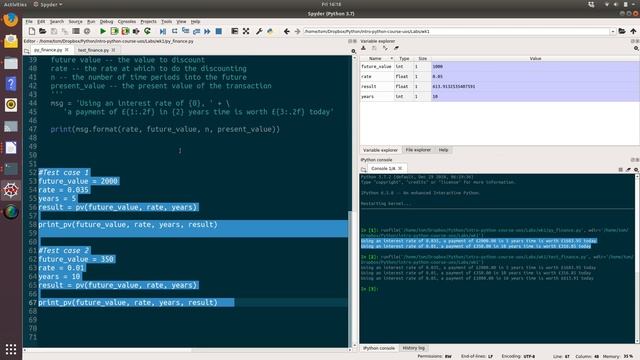Close the py_finance.py tab
Image resolution: width=640 pixels, height=360 pixels.
pos(67,50)
